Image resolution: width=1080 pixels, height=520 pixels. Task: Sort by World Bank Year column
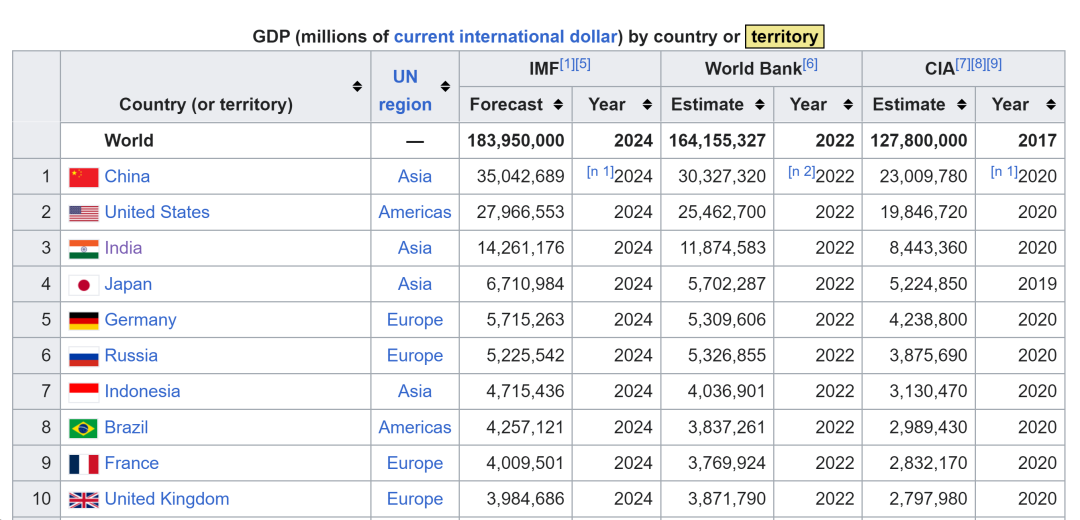tap(848, 105)
